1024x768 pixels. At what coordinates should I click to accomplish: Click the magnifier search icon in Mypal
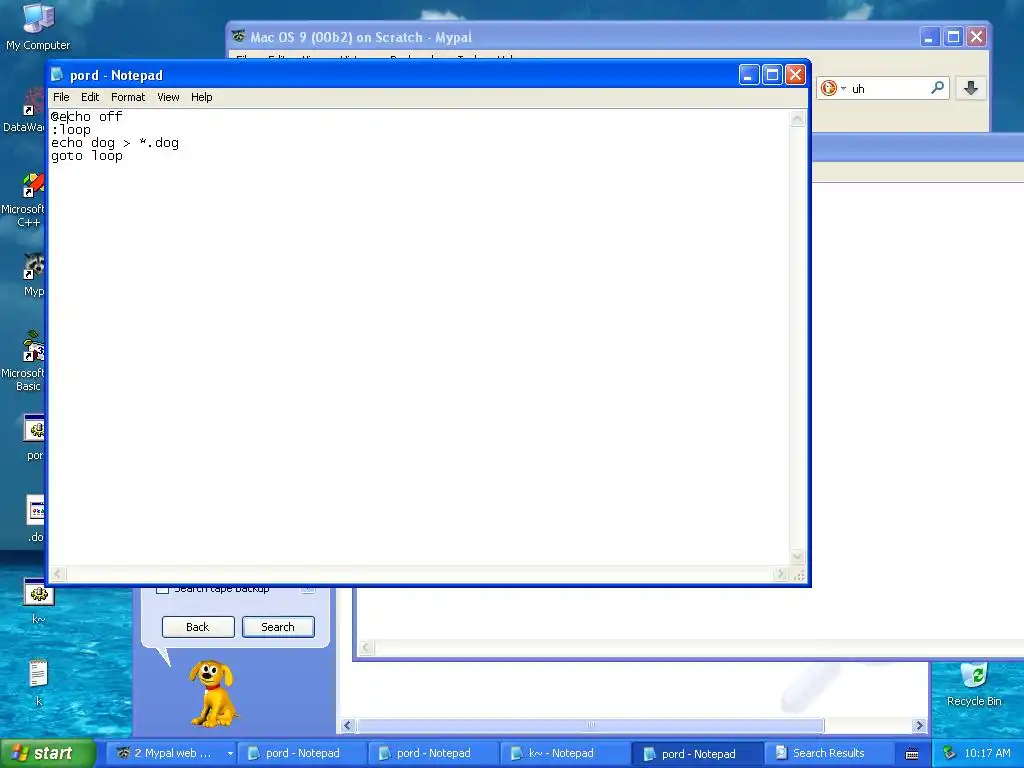937,88
